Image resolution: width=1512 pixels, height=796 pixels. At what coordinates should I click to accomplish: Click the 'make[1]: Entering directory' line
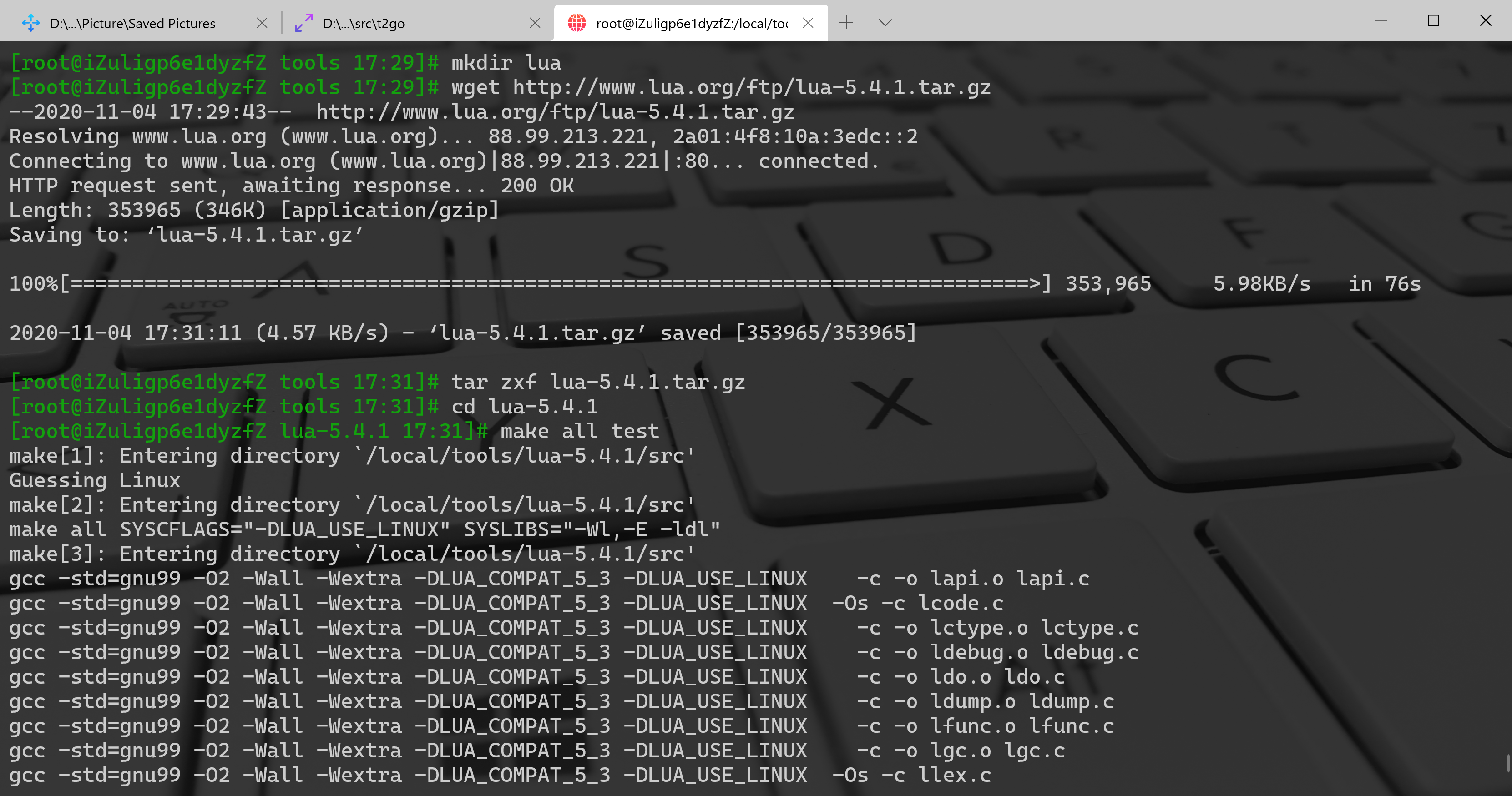click(x=352, y=456)
